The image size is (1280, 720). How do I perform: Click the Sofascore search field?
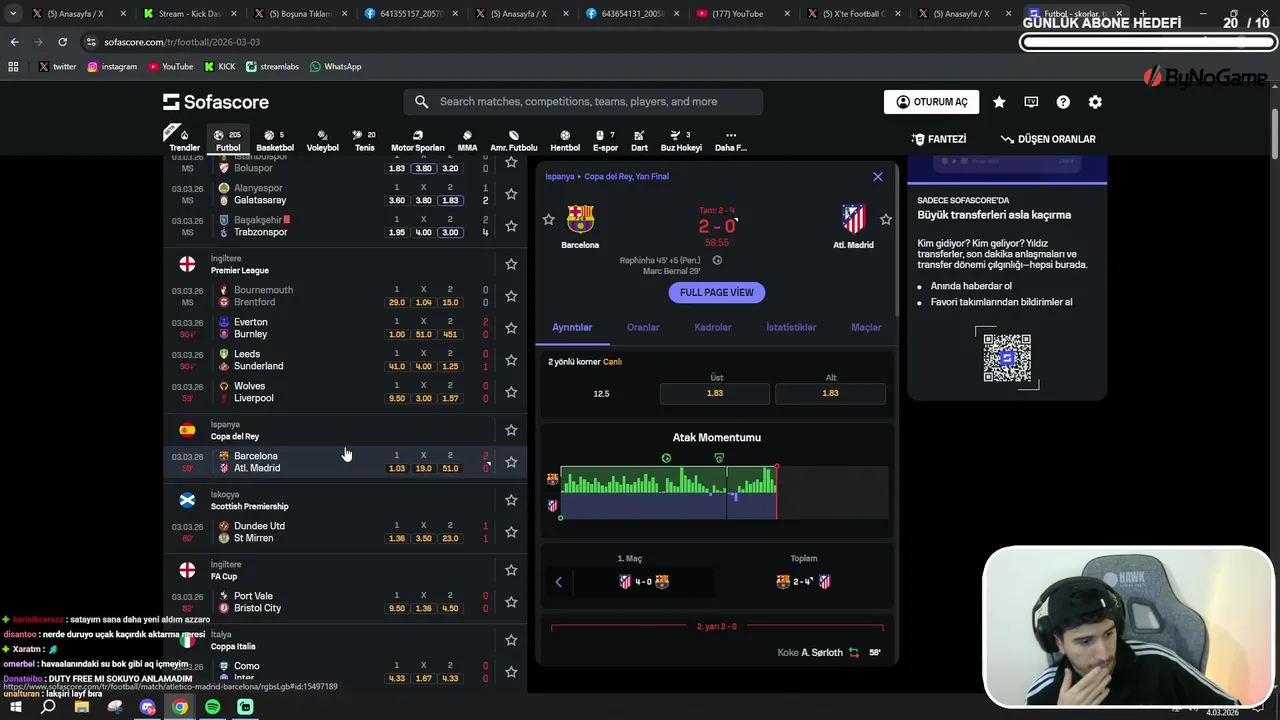(x=583, y=102)
